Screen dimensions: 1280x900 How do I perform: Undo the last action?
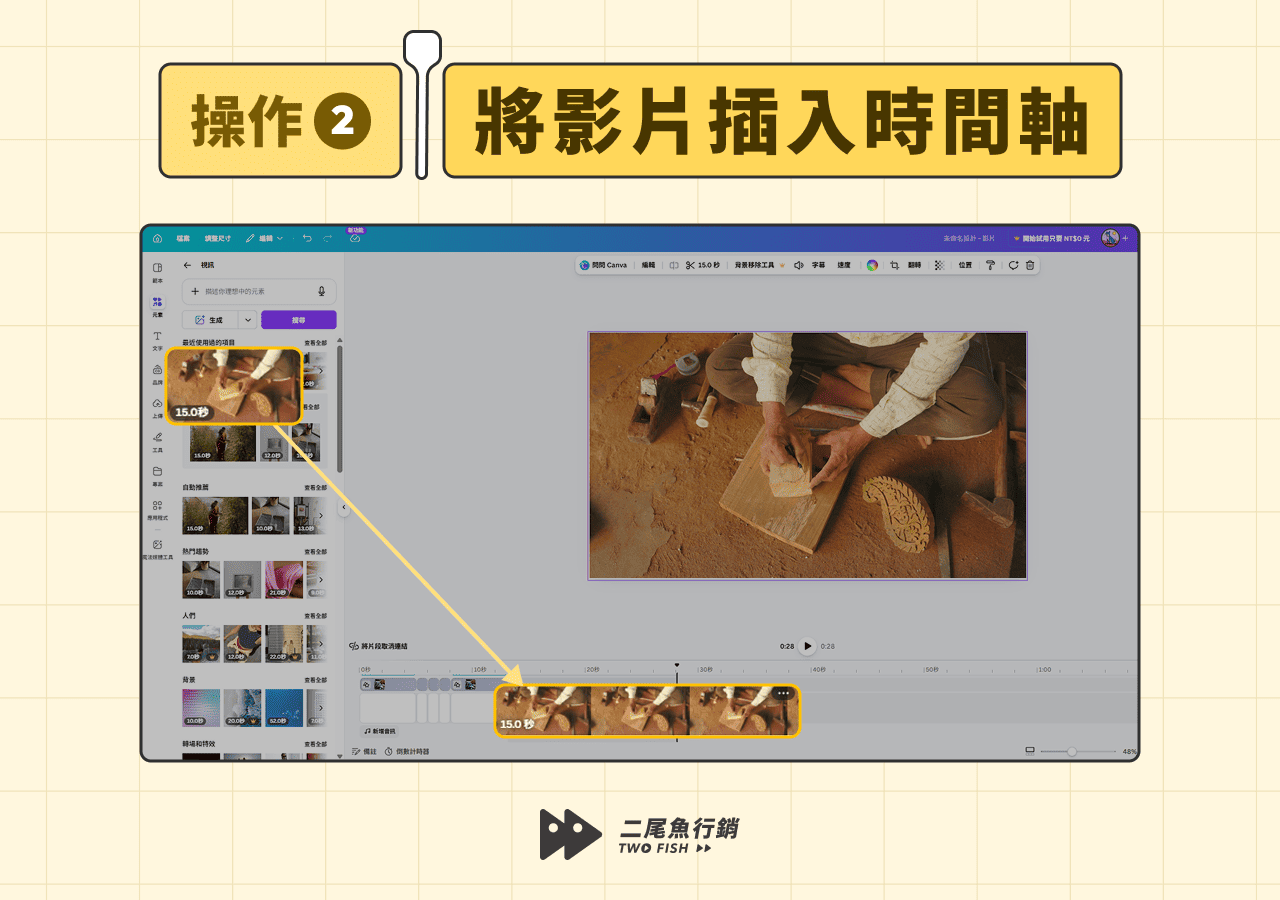point(307,238)
